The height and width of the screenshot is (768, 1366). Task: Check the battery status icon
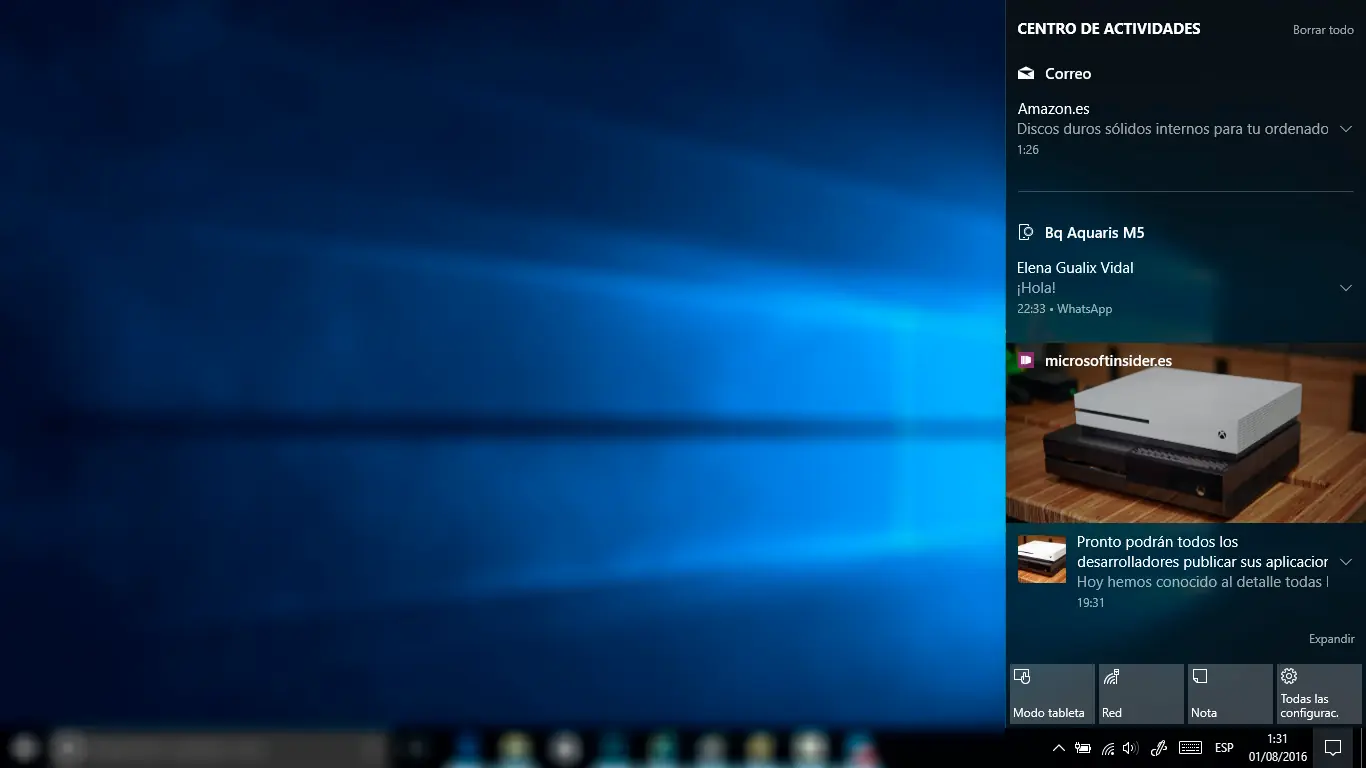point(1082,747)
